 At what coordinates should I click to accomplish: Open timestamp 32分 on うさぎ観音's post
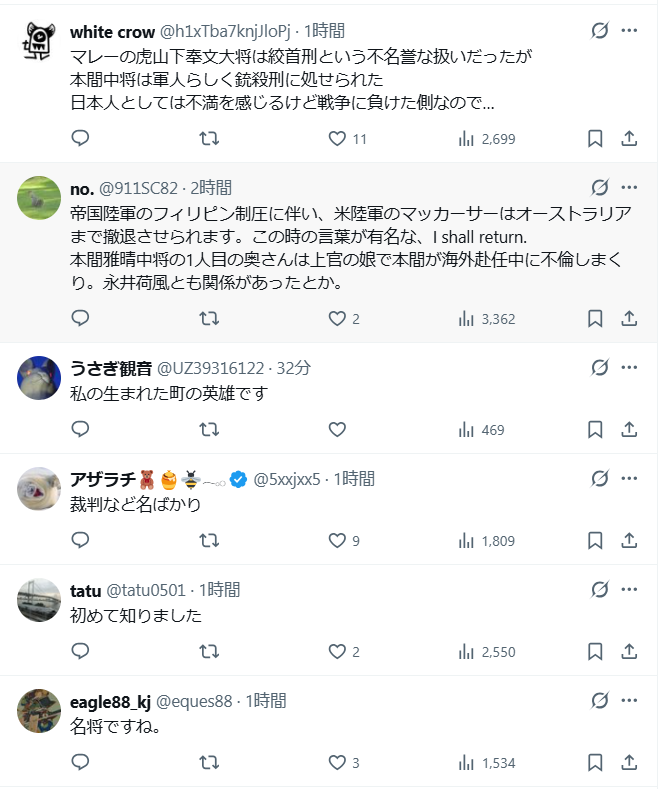tap(293, 368)
